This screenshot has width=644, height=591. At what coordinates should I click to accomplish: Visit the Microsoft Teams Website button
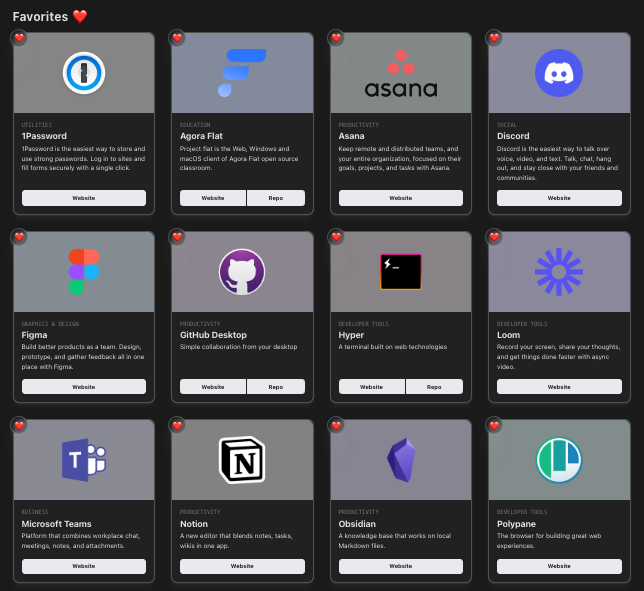(x=84, y=566)
